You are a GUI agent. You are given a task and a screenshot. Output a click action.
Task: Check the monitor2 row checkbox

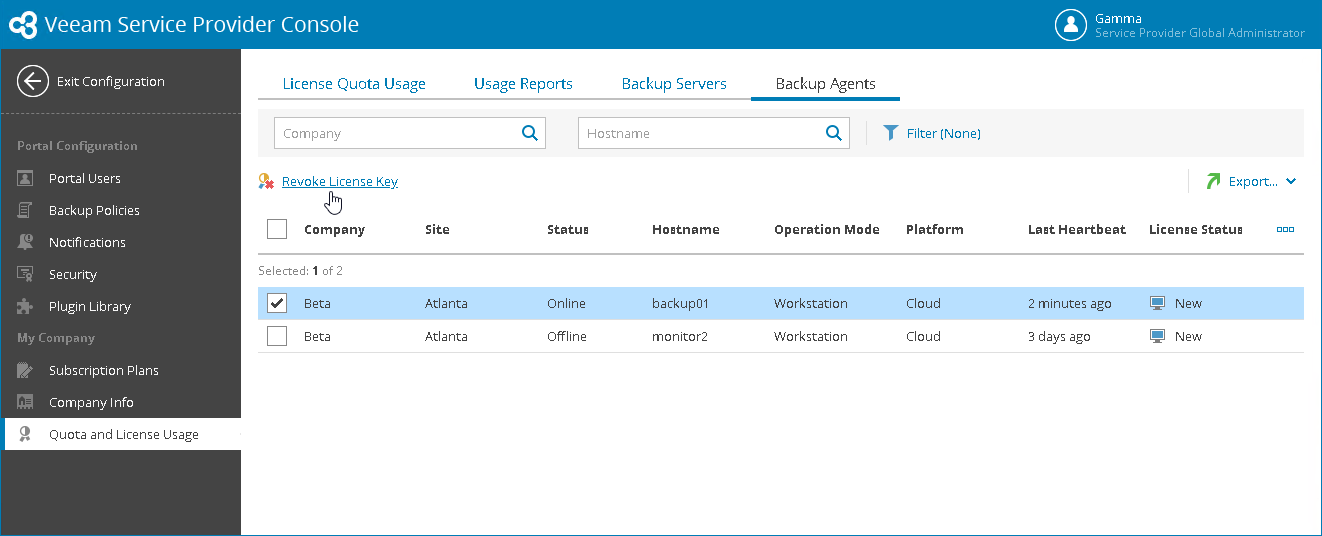[x=277, y=336]
